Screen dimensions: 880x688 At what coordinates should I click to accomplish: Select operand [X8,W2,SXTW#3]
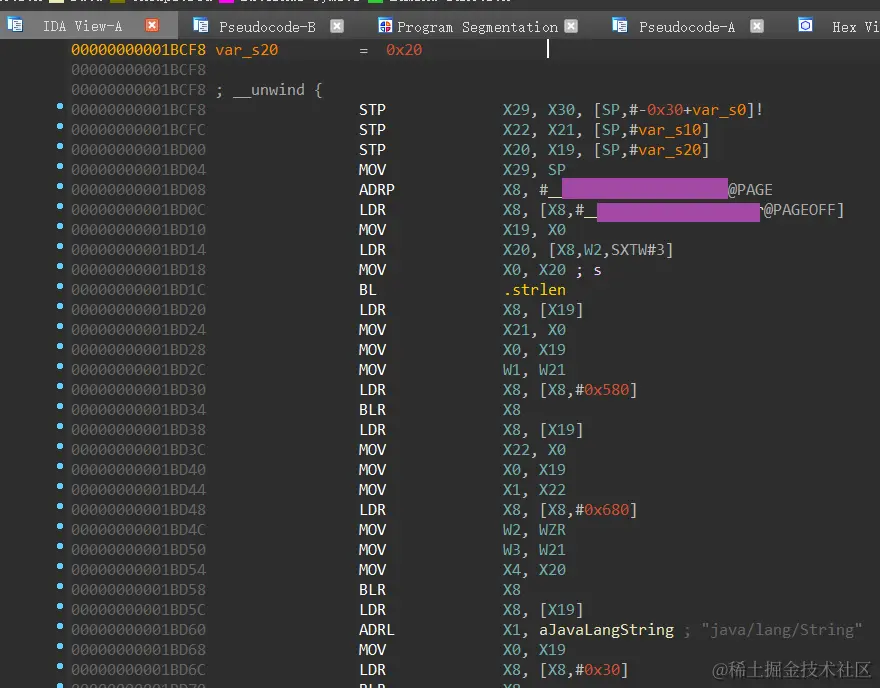(611, 250)
